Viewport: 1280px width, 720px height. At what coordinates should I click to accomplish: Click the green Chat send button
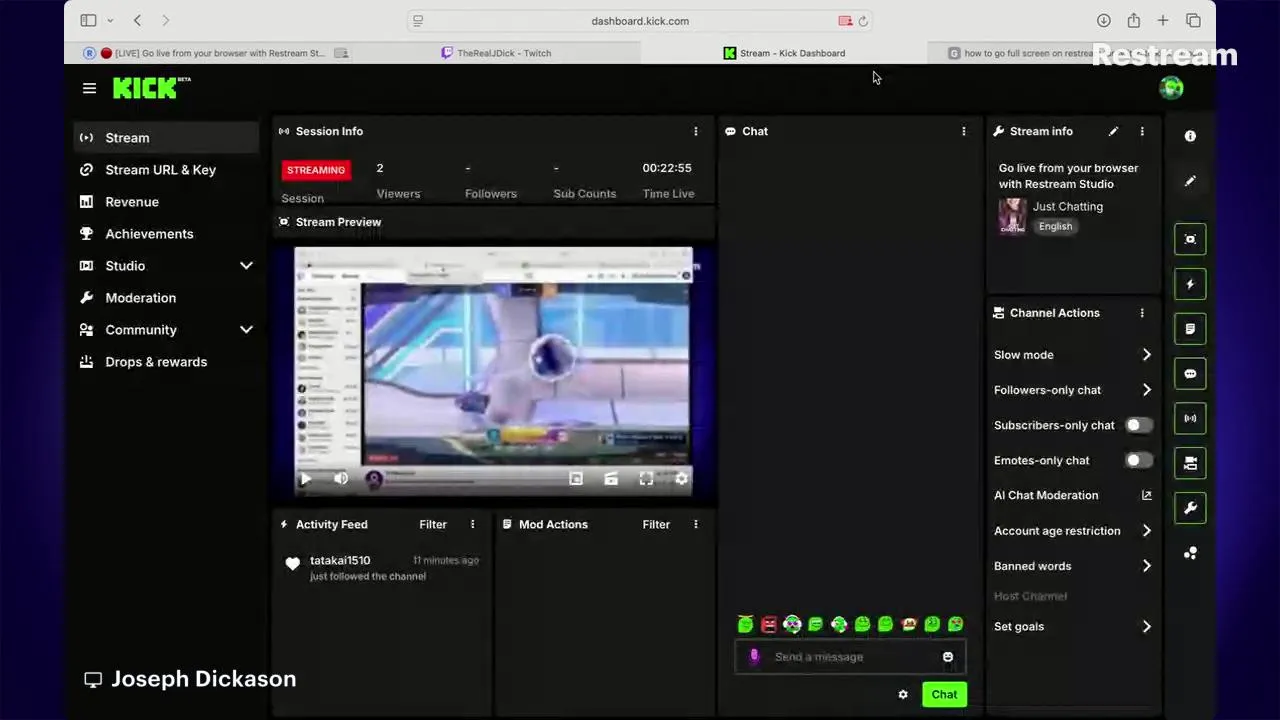click(x=944, y=694)
